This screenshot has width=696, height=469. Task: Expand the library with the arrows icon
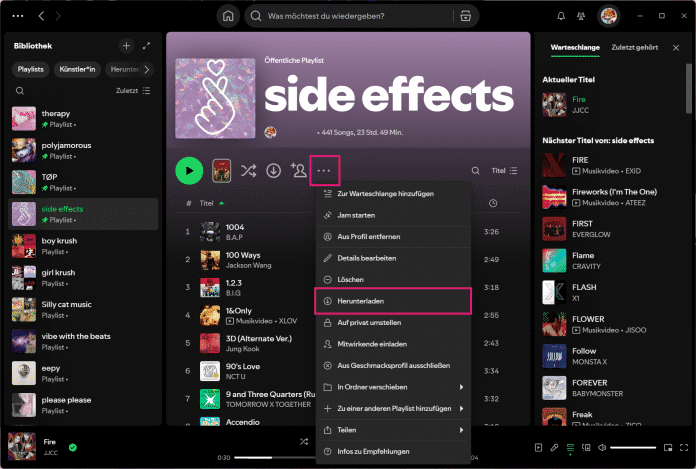click(147, 46)
